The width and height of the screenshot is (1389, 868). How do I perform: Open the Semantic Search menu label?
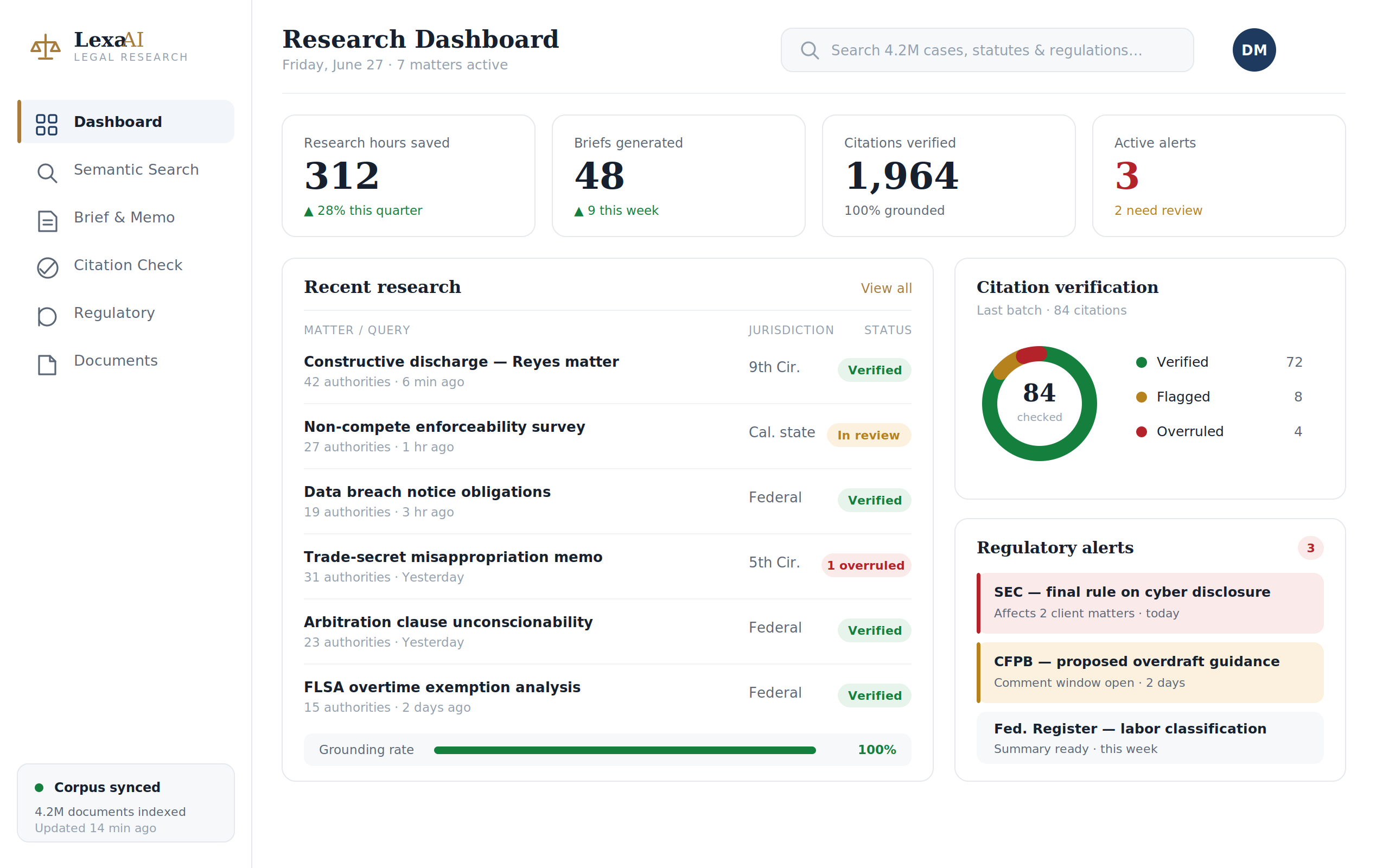tap(136, 169)
